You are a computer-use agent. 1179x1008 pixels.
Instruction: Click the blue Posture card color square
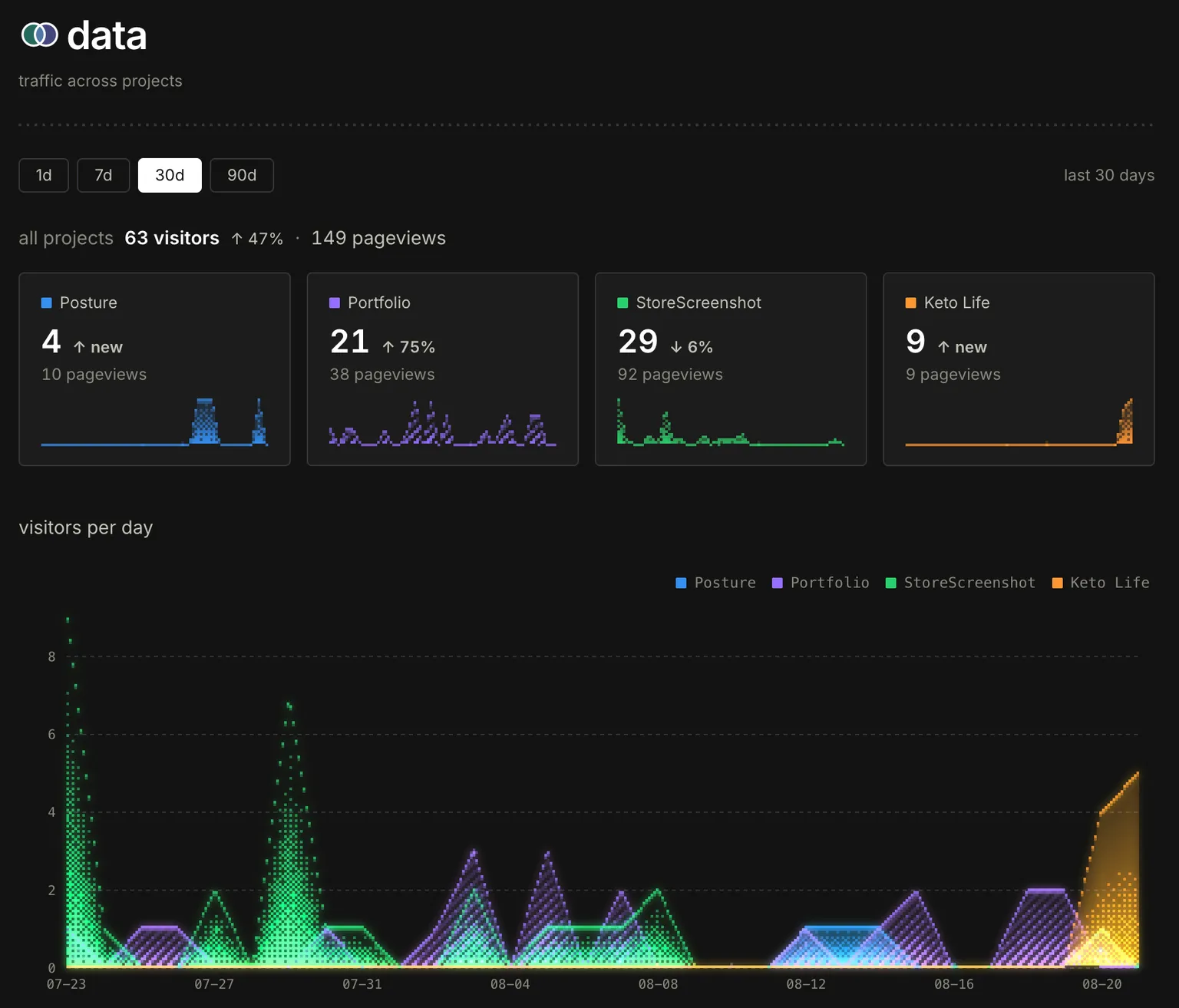[46, 302]
